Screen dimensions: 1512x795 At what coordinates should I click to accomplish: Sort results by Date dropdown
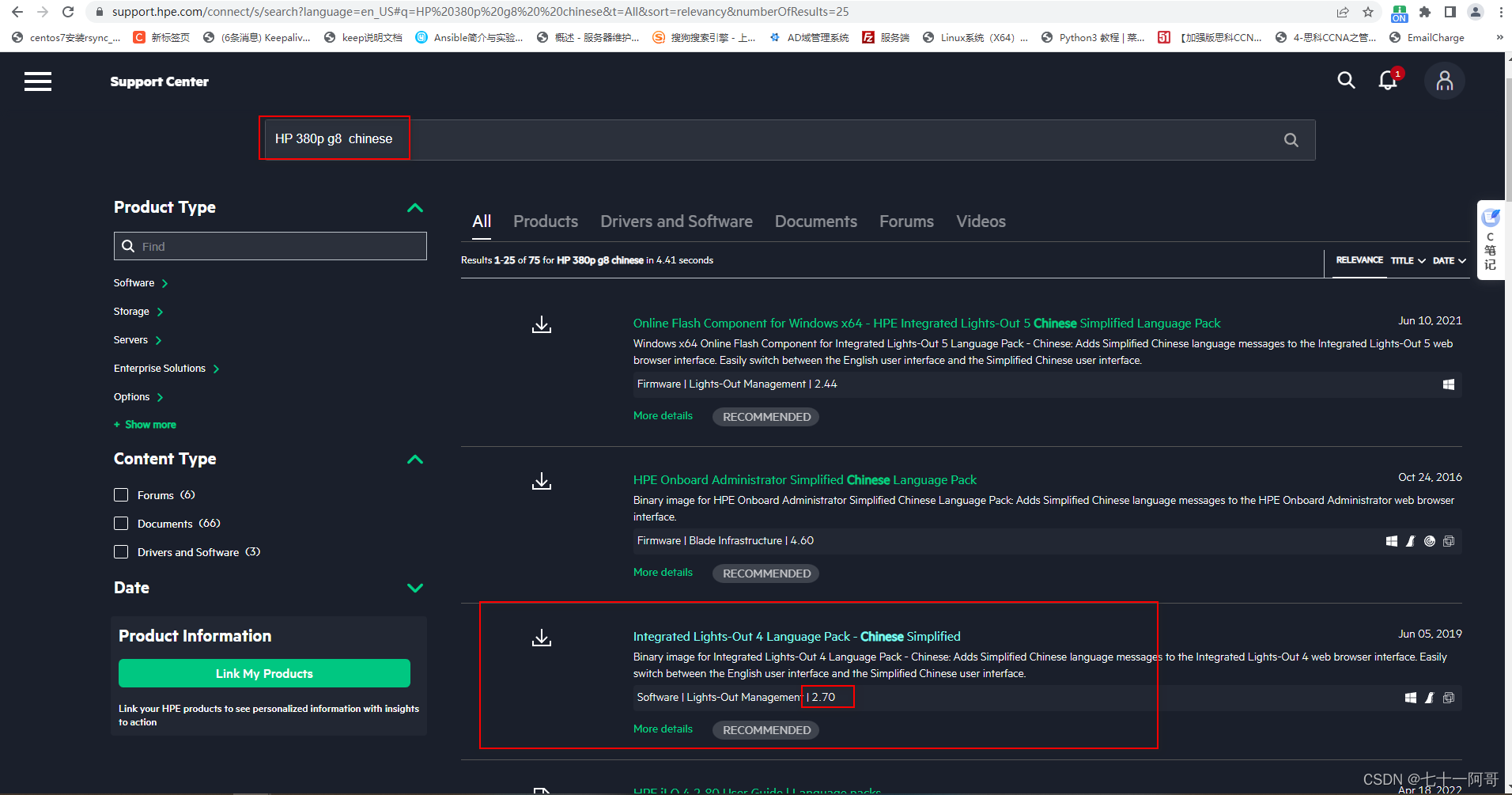click(x=1450, y=261)
